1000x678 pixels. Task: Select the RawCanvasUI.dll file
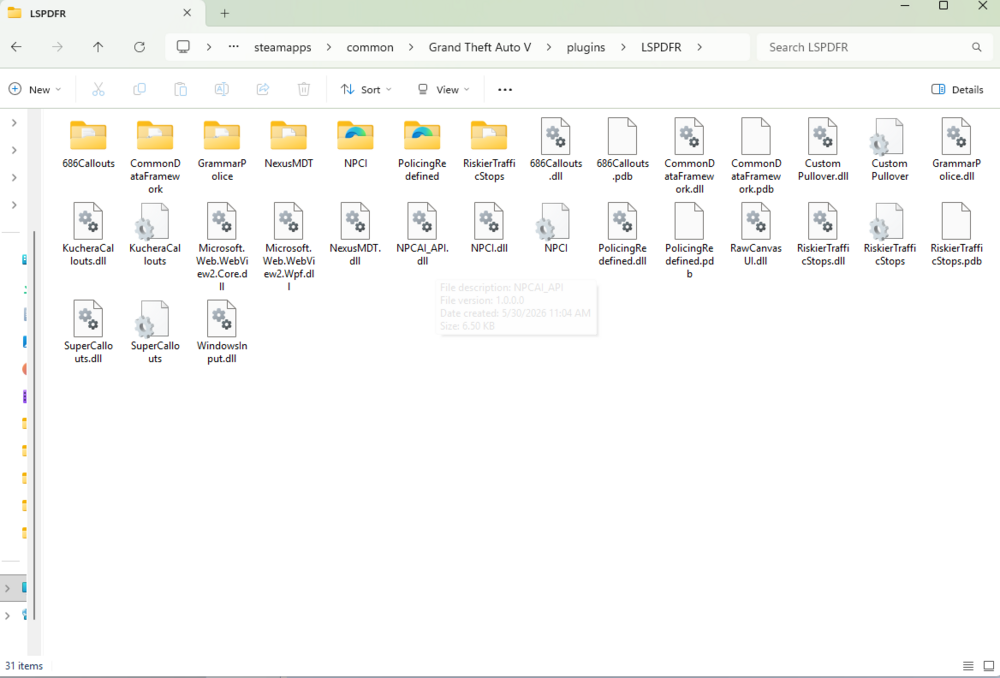[x=756, y=235]
